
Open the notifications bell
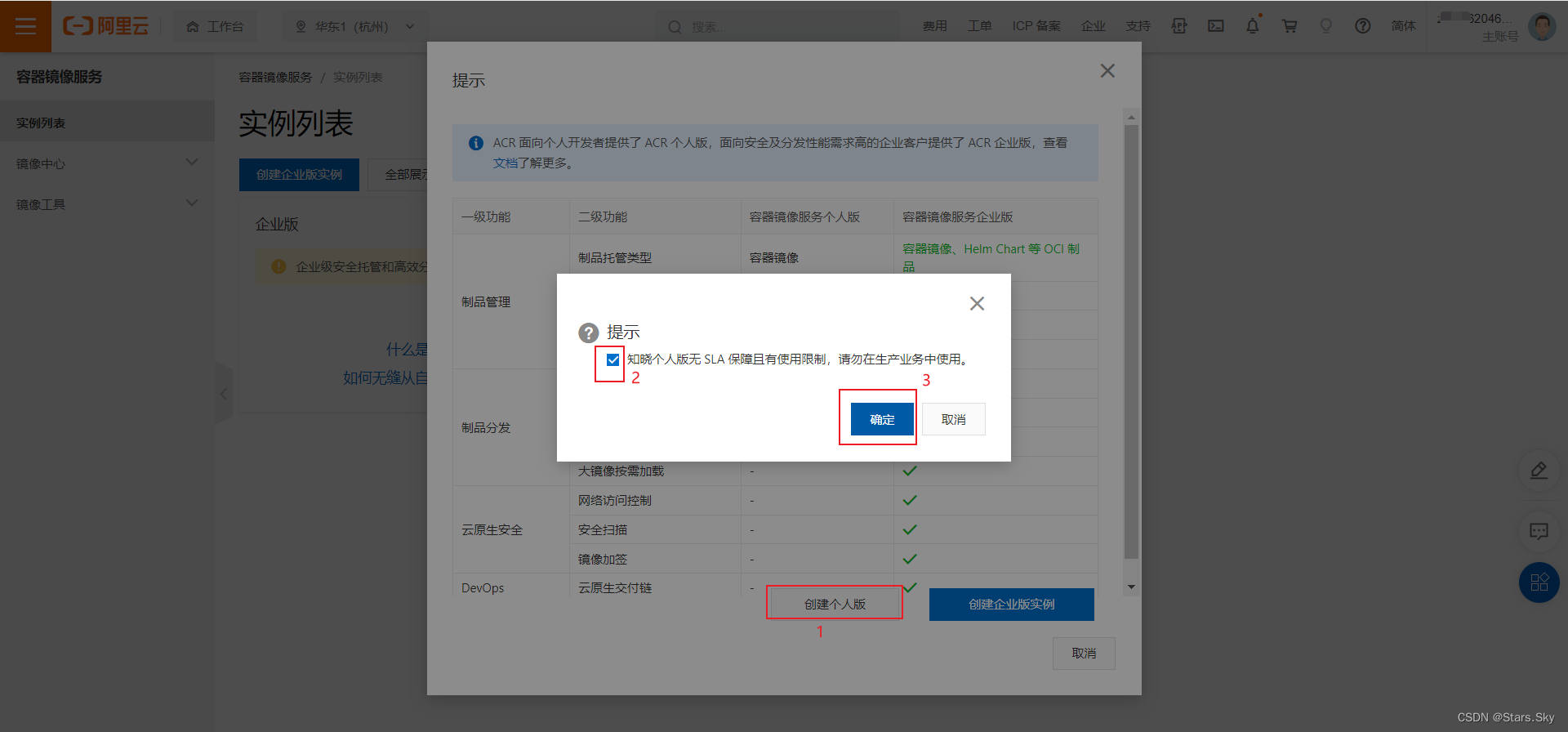coord(1253,26)
